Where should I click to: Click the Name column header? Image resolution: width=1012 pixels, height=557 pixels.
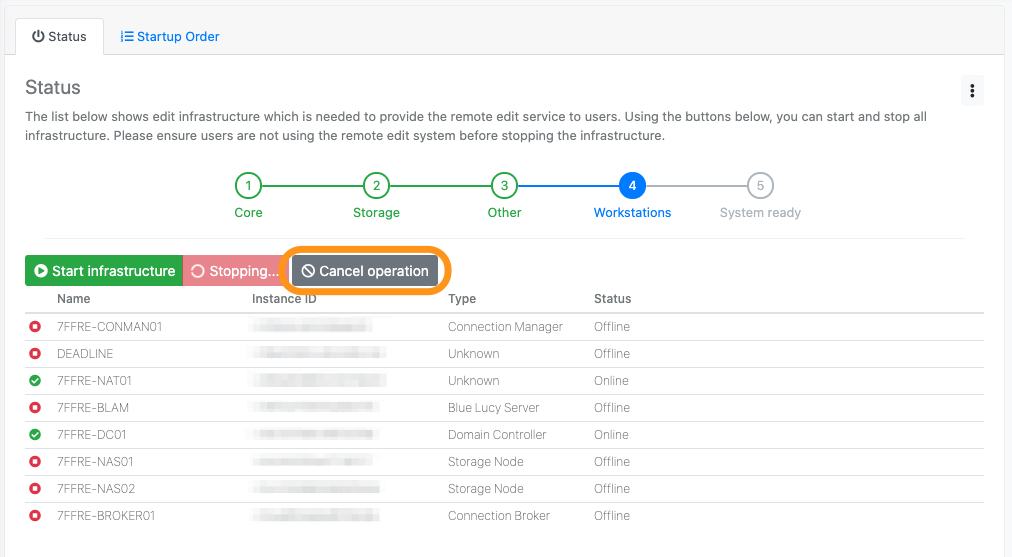pyautogui.click(x=74, y=299)
